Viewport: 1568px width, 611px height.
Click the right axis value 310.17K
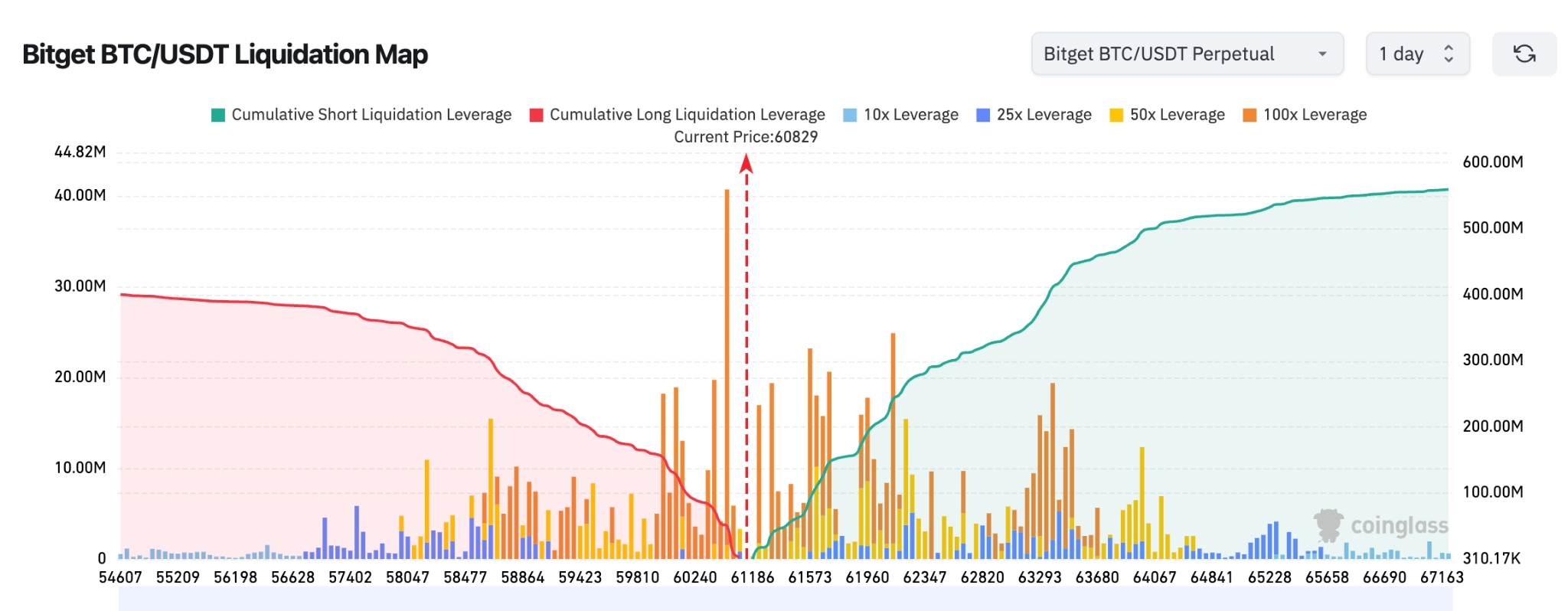point(1492,558)
